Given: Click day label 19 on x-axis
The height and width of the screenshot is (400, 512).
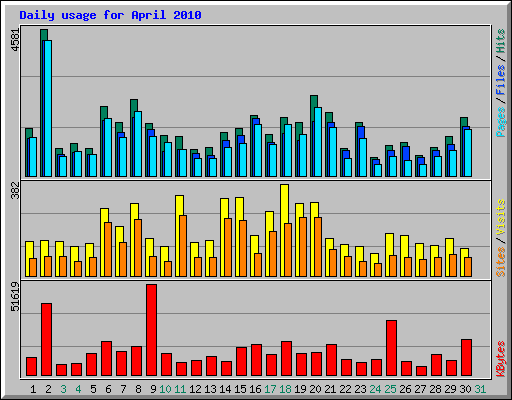Looking at the screenshot, I should tap(300, 389).
